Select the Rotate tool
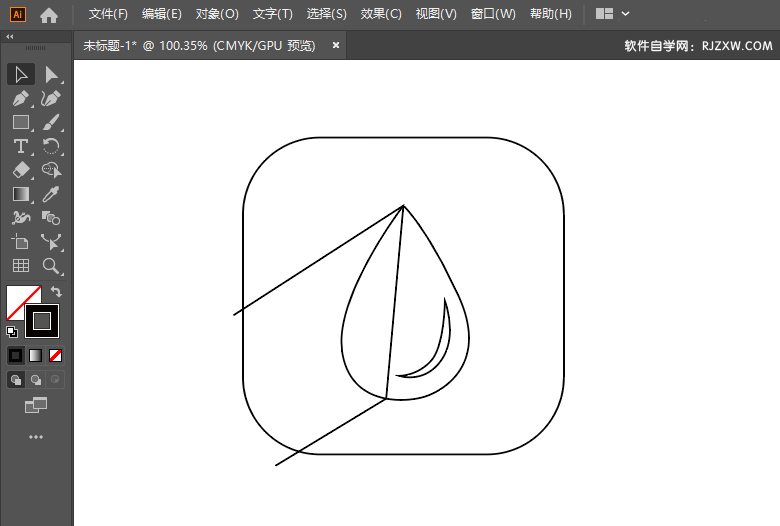Viewport: 780px width, 526px height. [x=51, y=146]
